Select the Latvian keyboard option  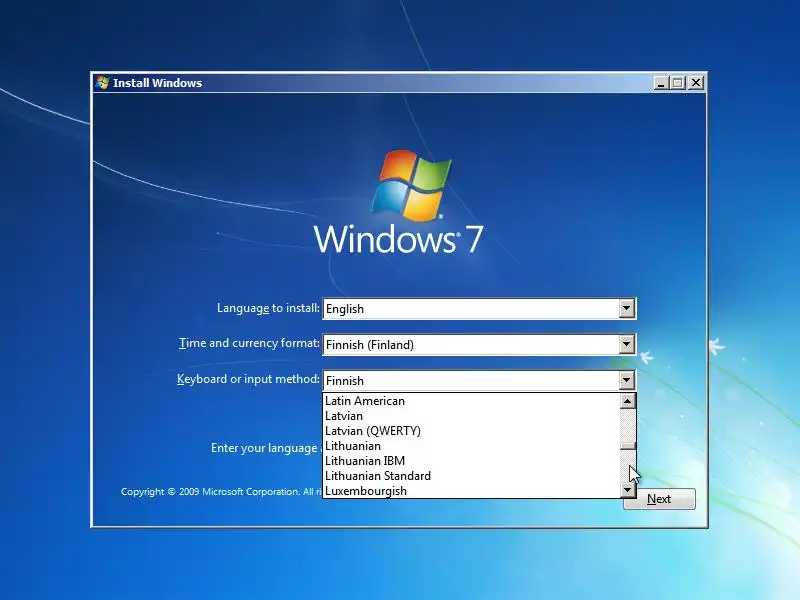point(471,416)
